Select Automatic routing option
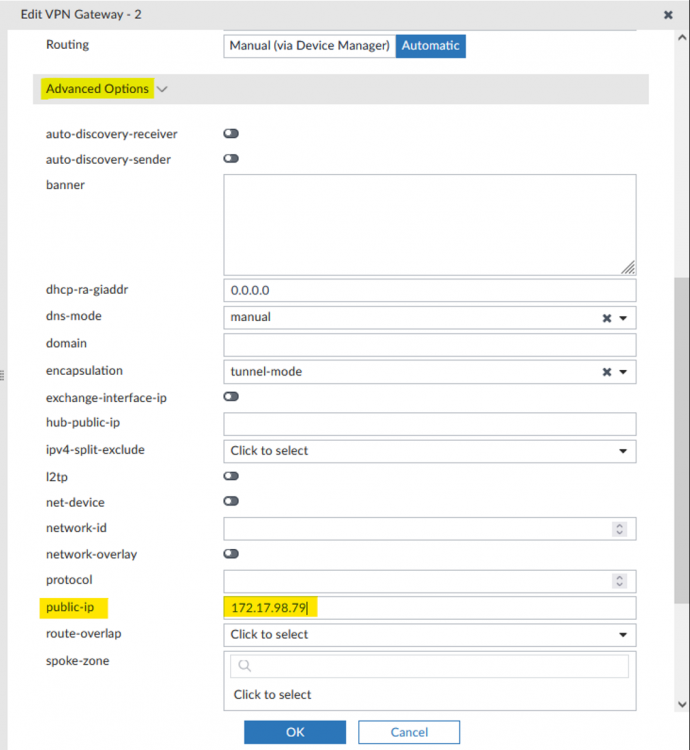Image resolution: width=690 pixels, height=750 pixels. click(431, 45)
